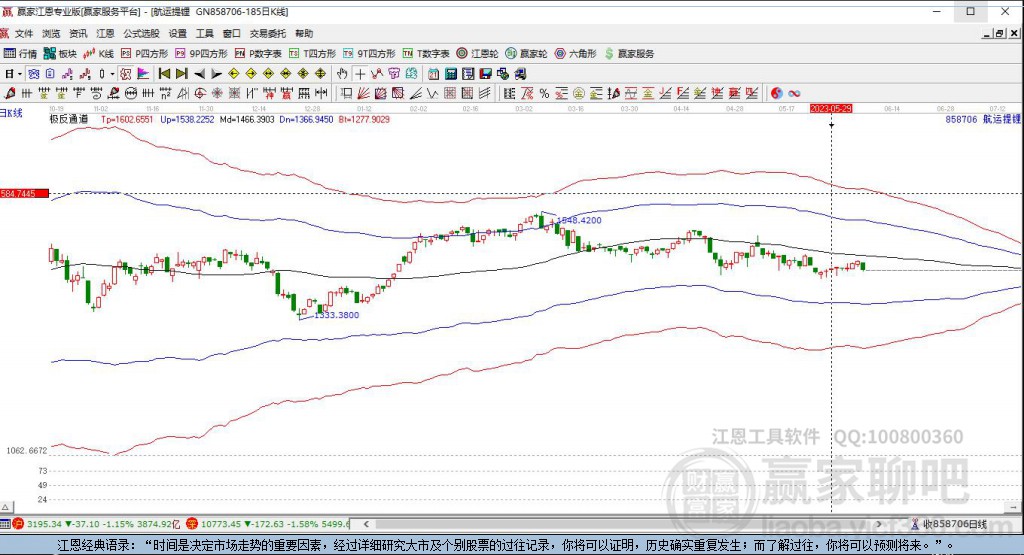
Task: Open the 江恩 menu
Action: [105, 33]
